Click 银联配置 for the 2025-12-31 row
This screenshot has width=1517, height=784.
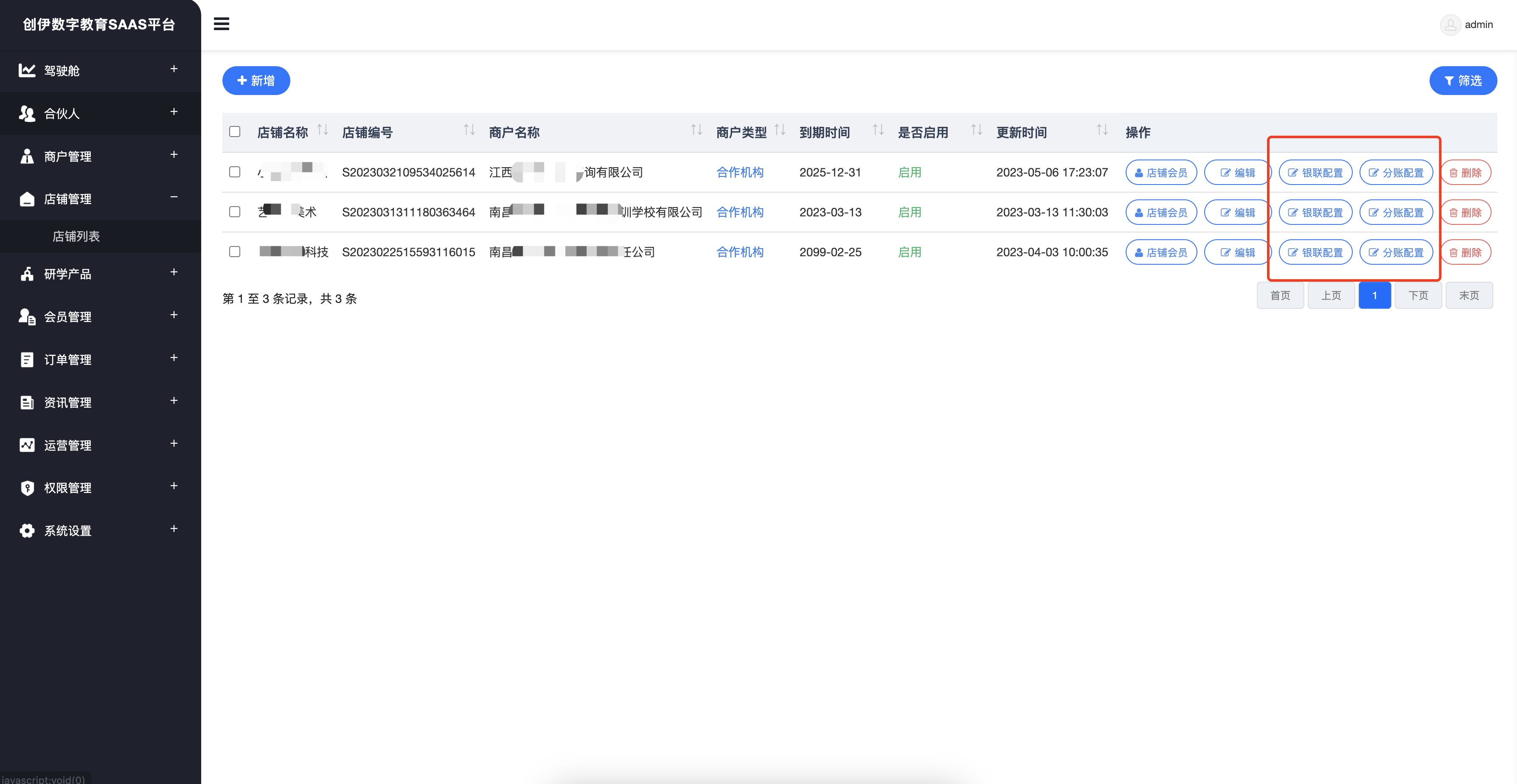(1315, 173)
